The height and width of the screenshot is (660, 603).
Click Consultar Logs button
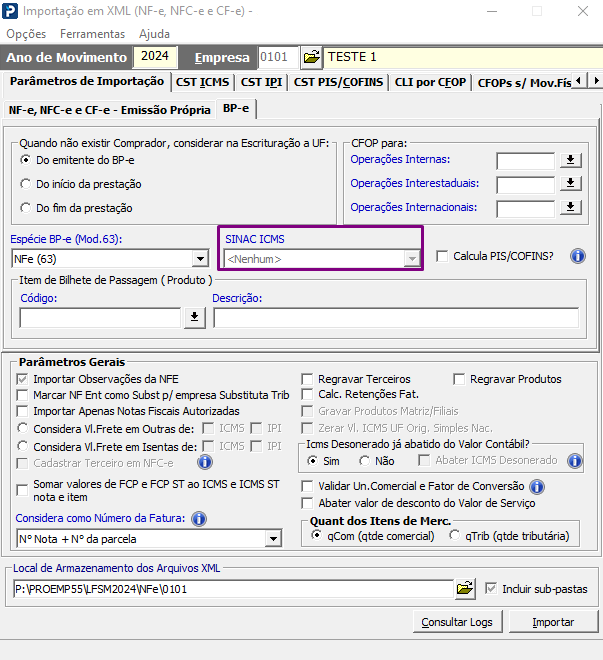click(457, 622)
